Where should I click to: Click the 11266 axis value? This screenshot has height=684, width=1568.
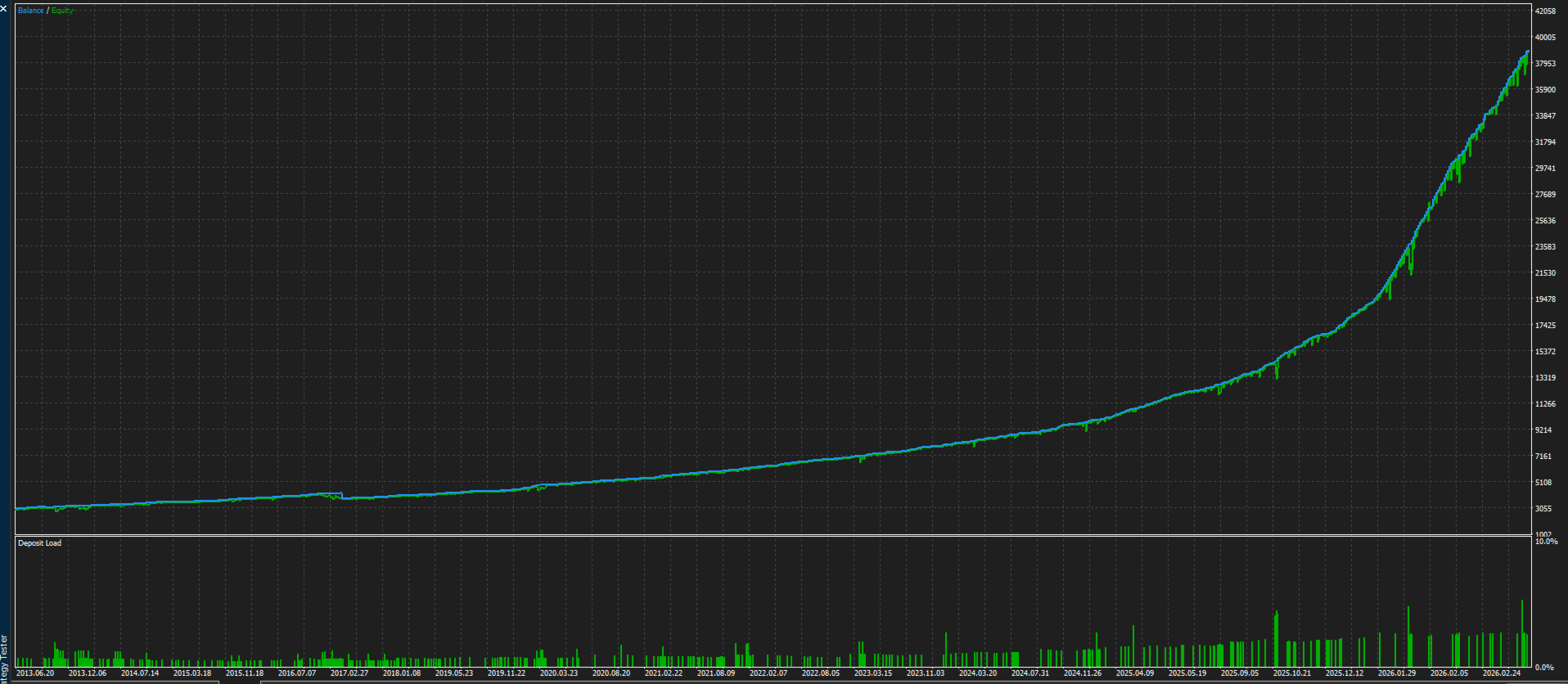[1545, 404]
